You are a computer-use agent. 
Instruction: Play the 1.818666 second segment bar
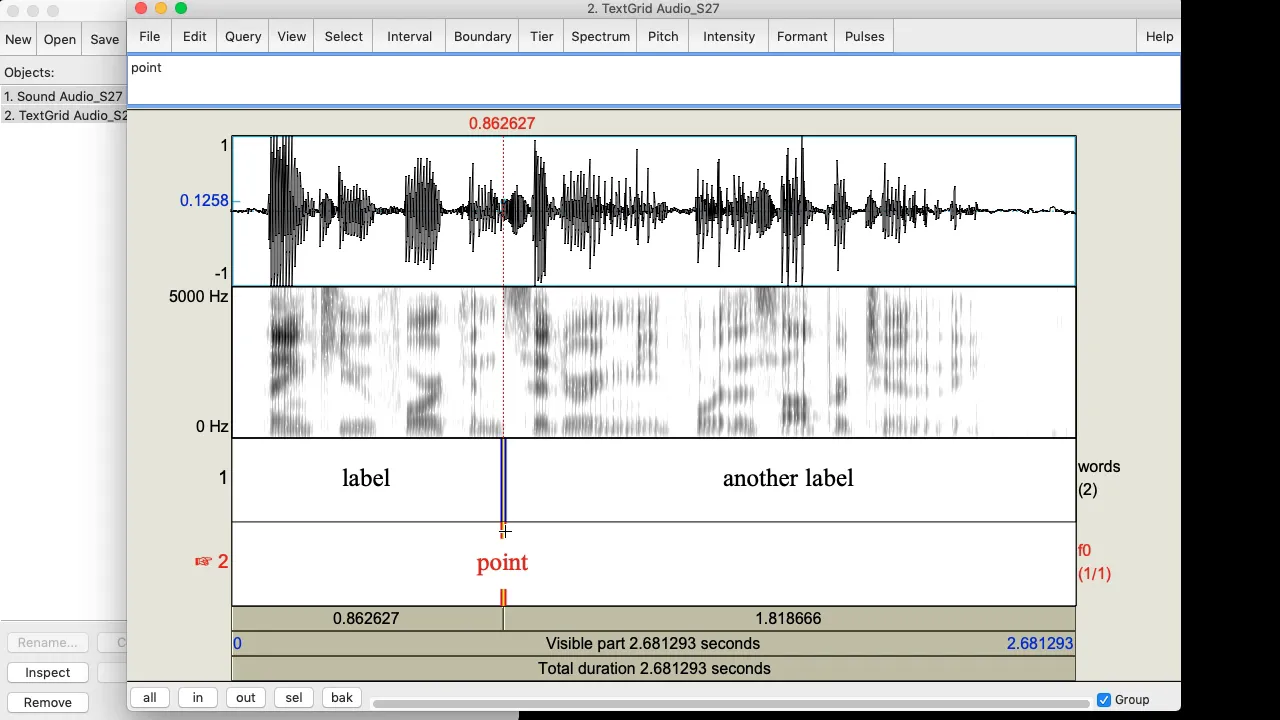(x=789, y=618)
